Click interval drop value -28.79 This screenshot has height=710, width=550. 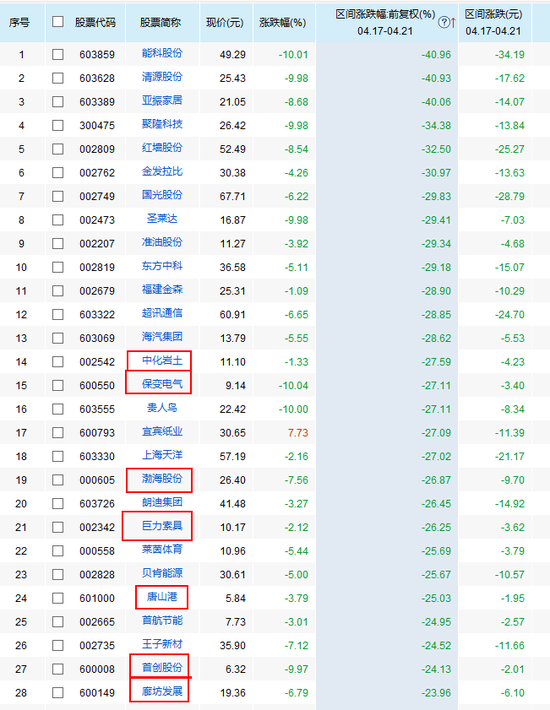[x=510, y=197]
